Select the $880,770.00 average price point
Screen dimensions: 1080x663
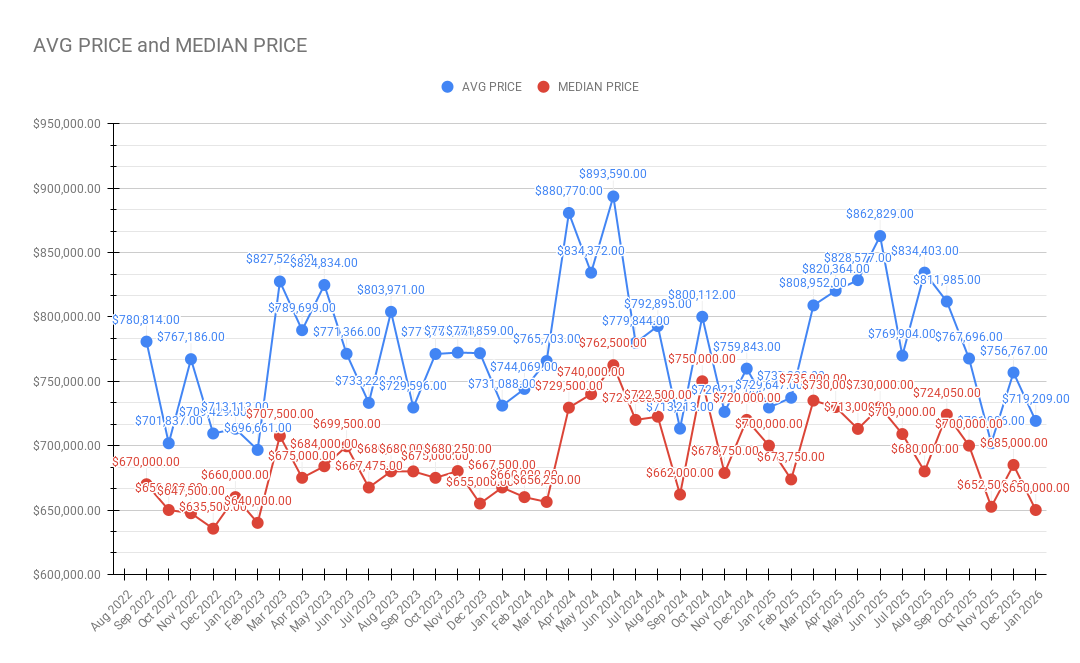pyautogui.click(x=569, y=213)
